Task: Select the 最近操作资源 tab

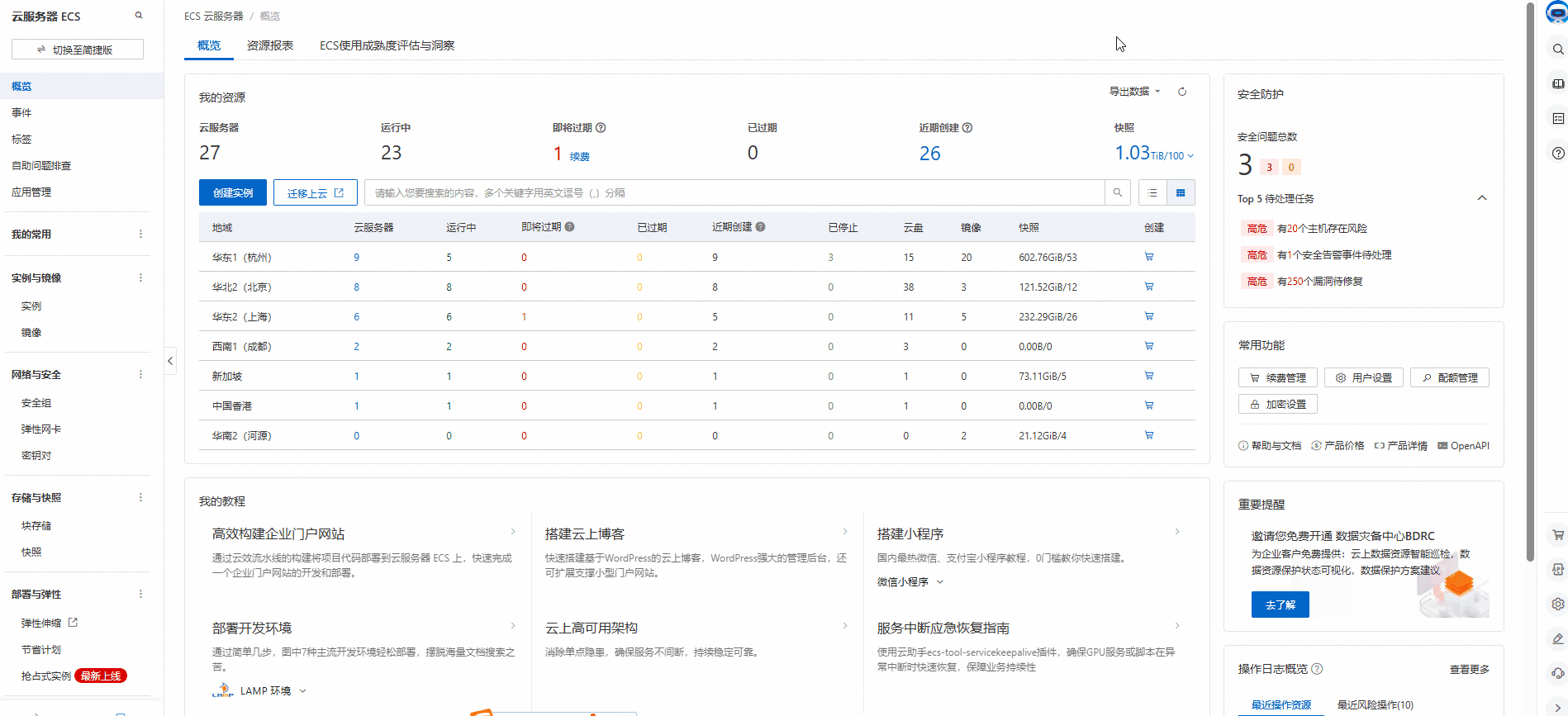Action: tap(1281, 705)
